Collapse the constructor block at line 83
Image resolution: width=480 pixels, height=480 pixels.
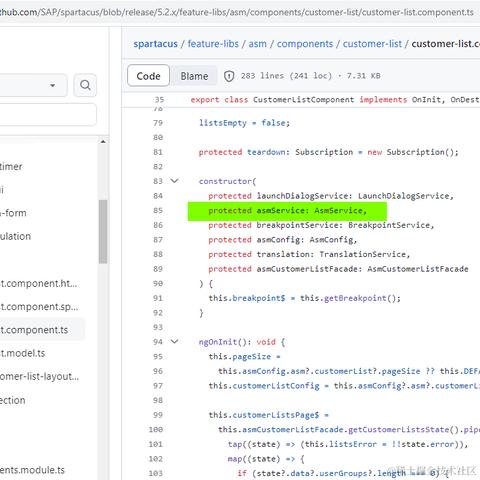click(174, 181)
